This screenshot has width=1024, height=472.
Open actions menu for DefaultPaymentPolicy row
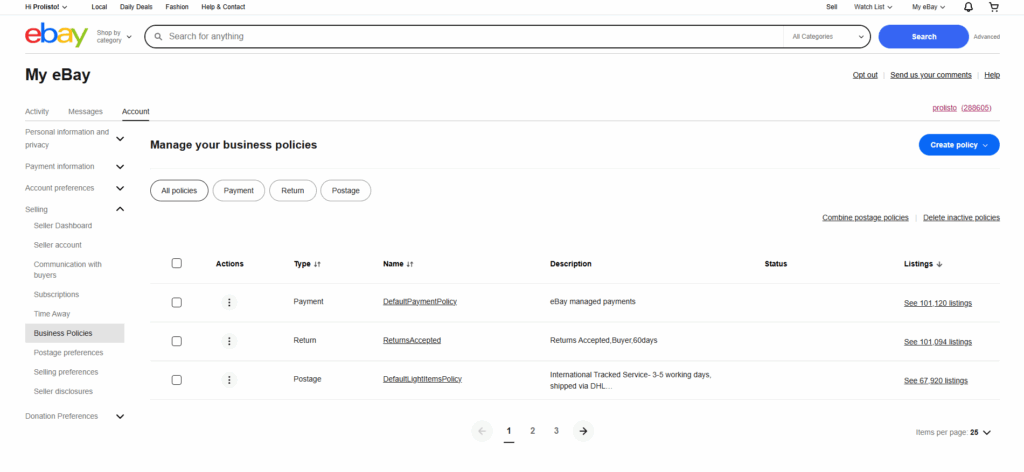point(229,302)
